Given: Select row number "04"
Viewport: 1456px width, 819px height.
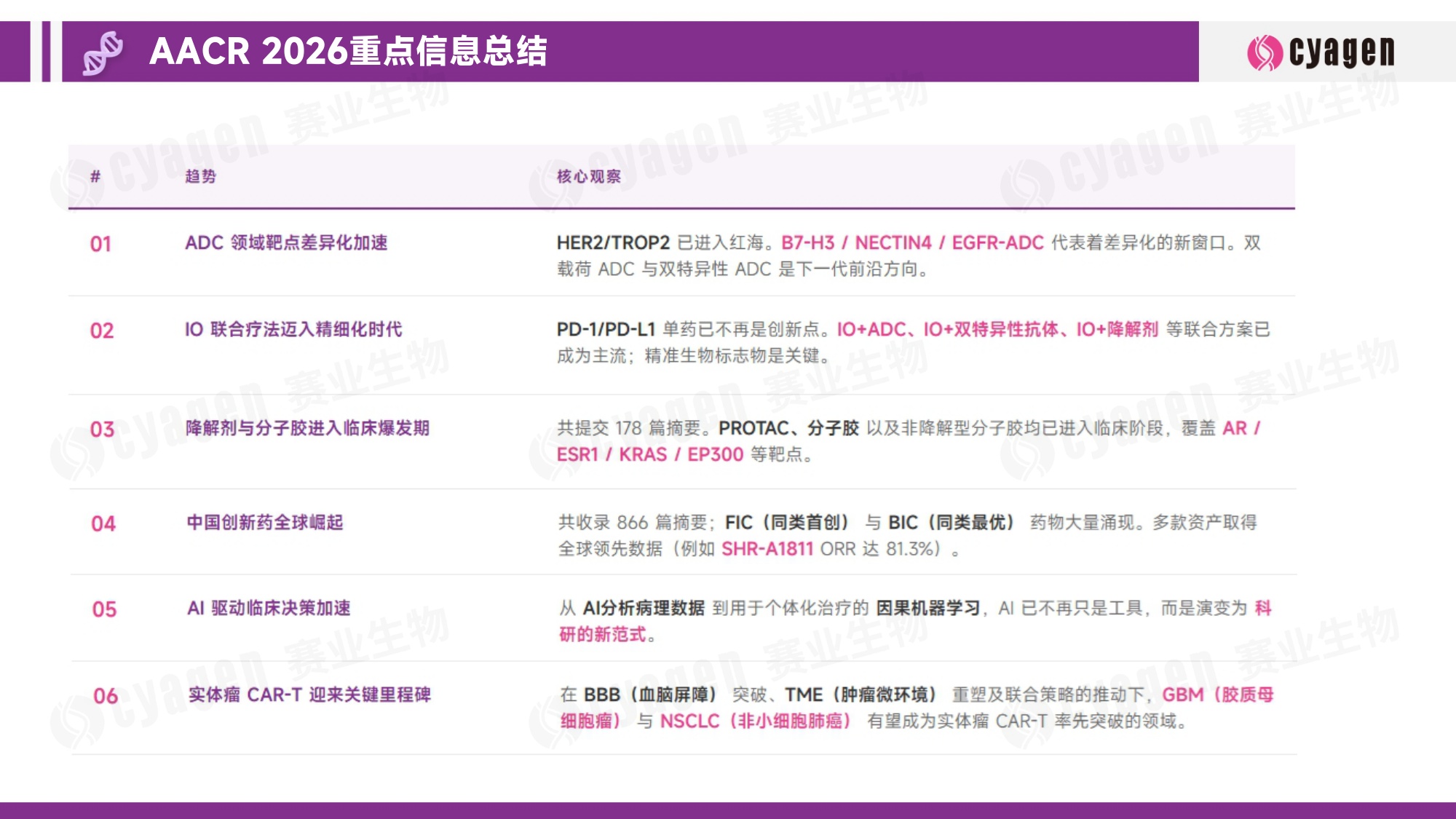Looking at the screenshot, I should pos(103,523).
